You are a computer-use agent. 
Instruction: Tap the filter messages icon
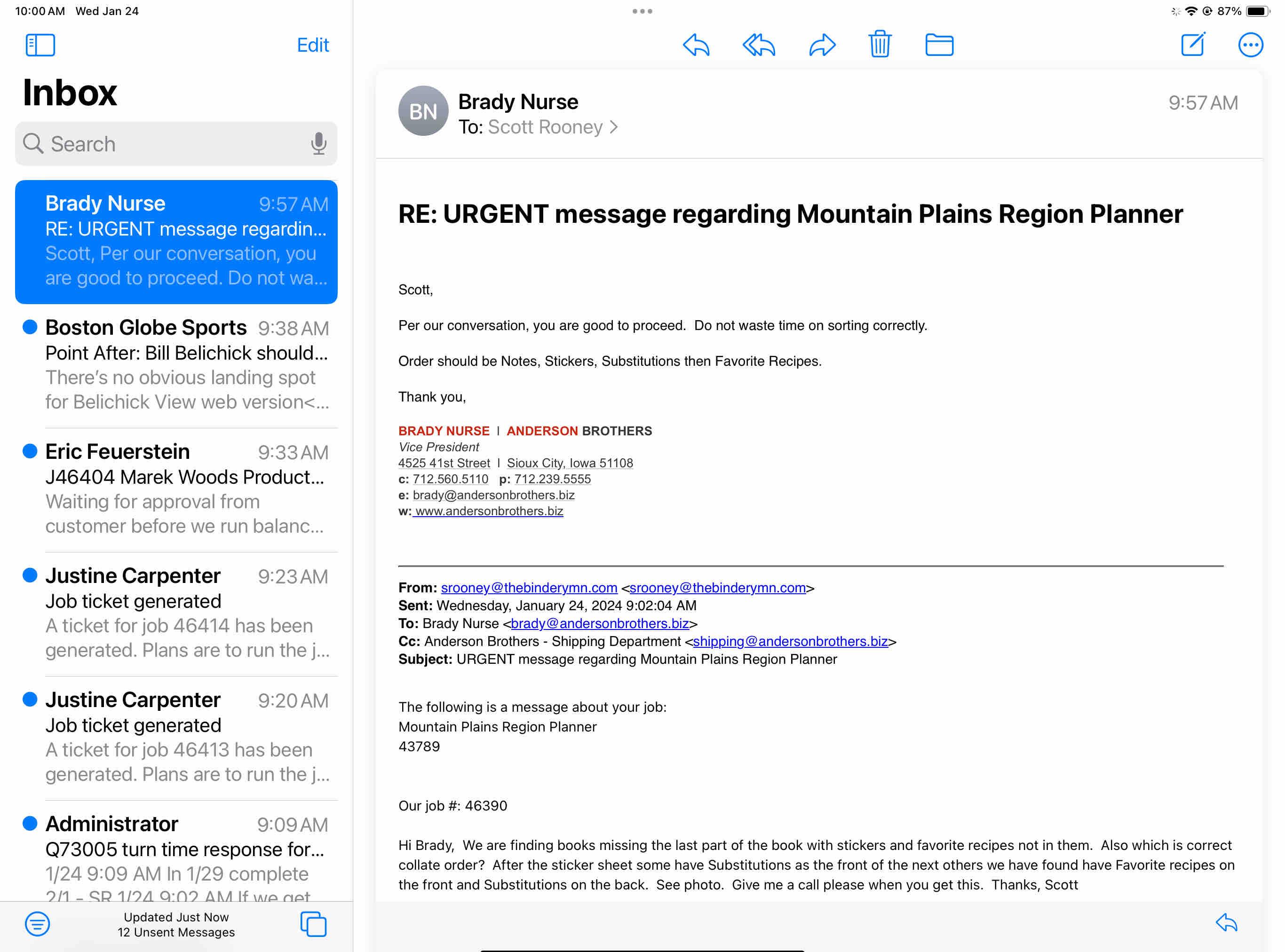point(38,924)
